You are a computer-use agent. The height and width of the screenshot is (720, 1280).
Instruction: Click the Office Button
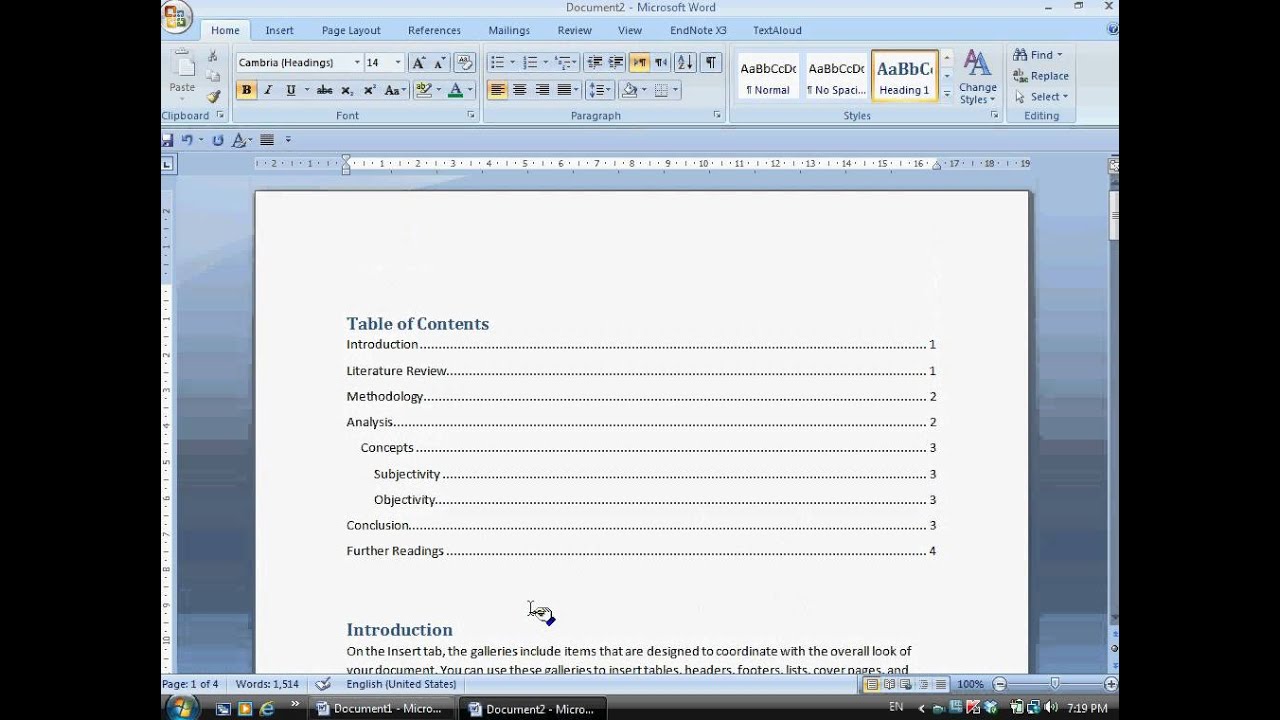(x=177, y=17)
